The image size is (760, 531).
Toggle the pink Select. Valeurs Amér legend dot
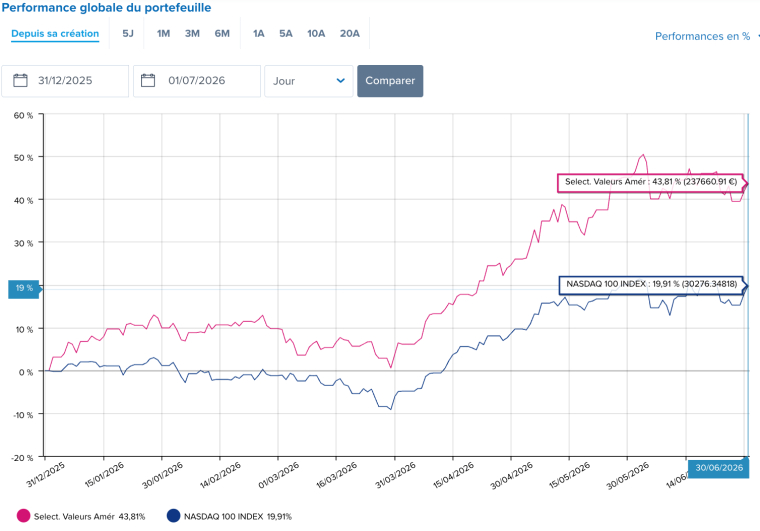pos(23,516)
